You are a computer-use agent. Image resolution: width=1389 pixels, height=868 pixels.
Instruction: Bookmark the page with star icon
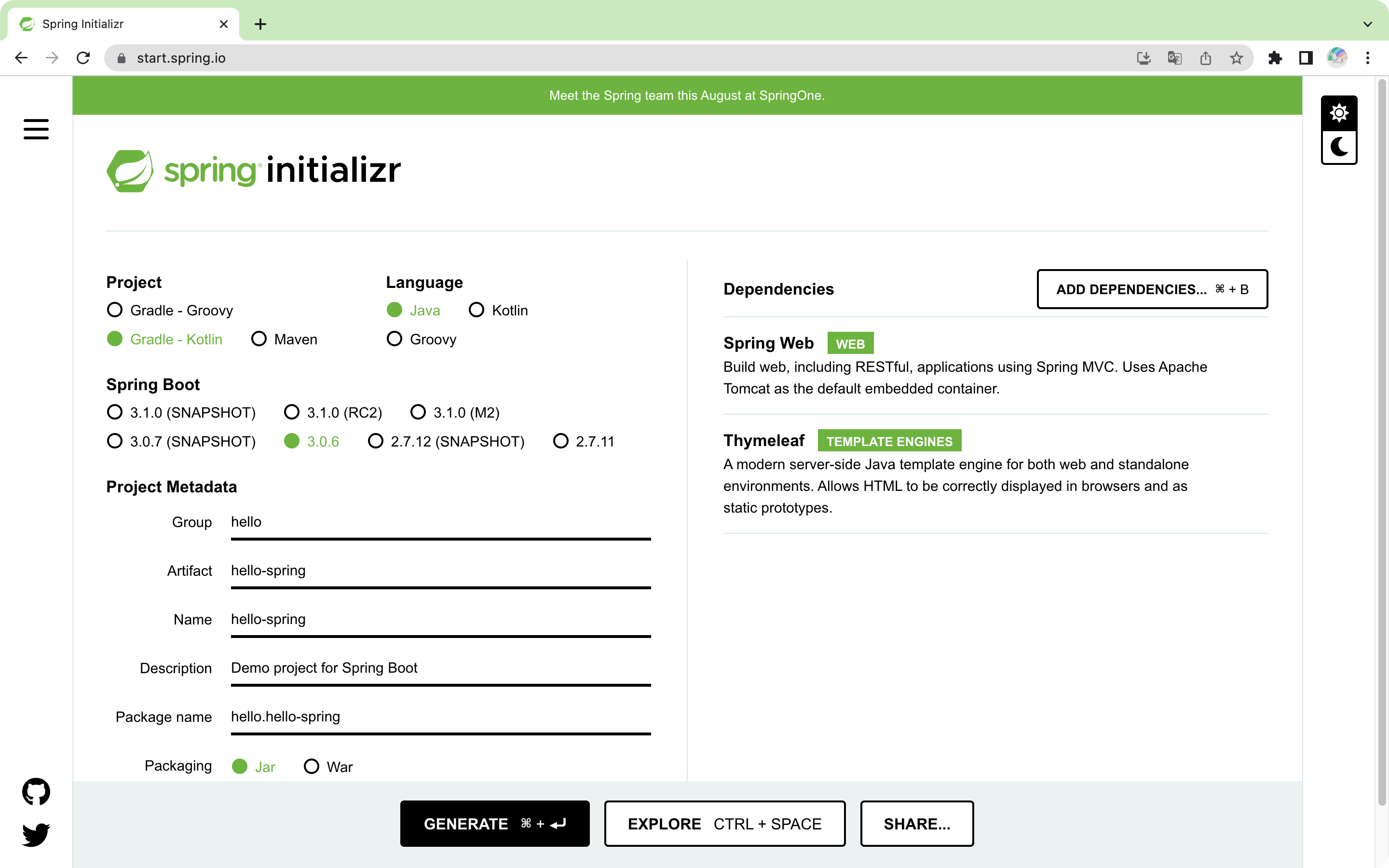(x=1236, y=58)
